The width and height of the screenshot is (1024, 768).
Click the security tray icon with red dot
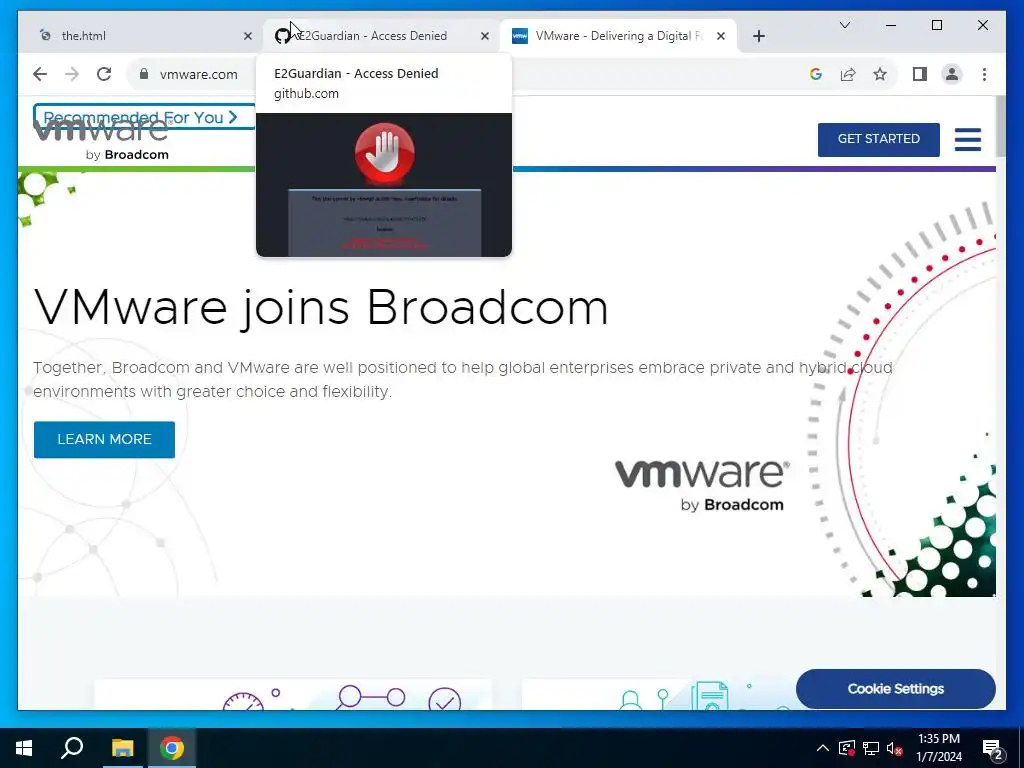tap(846, 748)
